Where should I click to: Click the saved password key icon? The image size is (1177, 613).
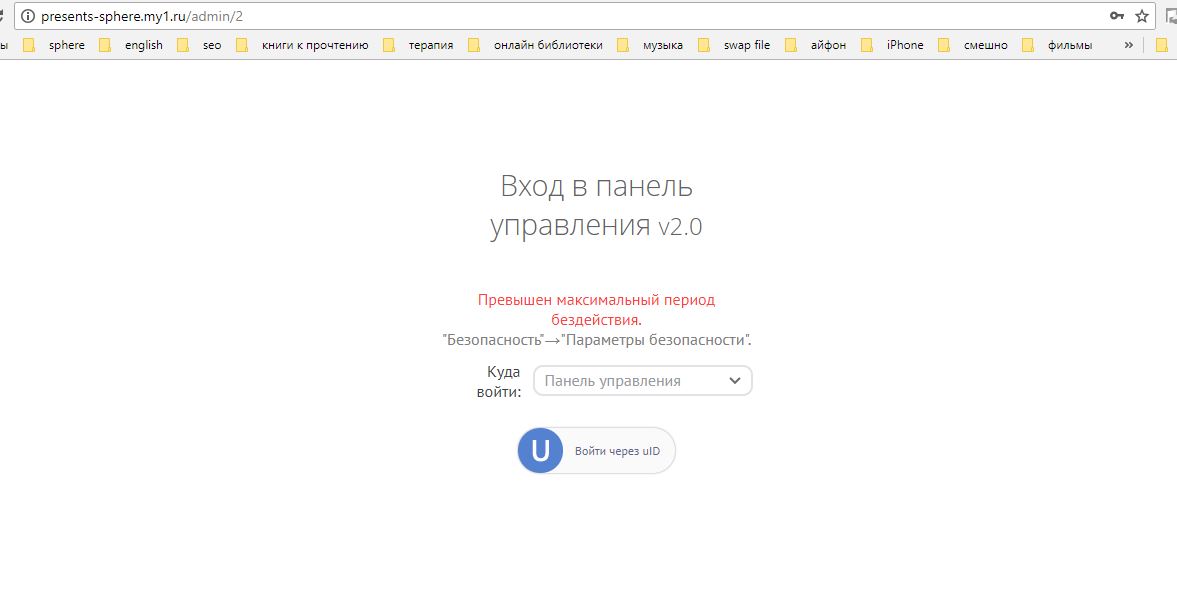click(1116, 16)
